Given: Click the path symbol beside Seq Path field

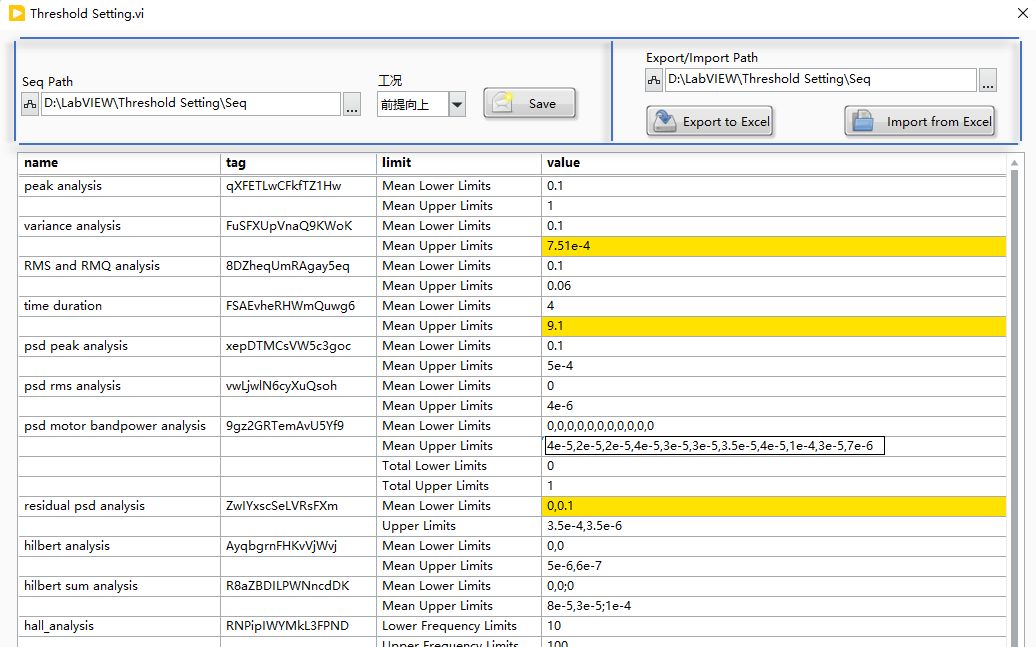Looking at the screenshot, I should click(28, 103).
